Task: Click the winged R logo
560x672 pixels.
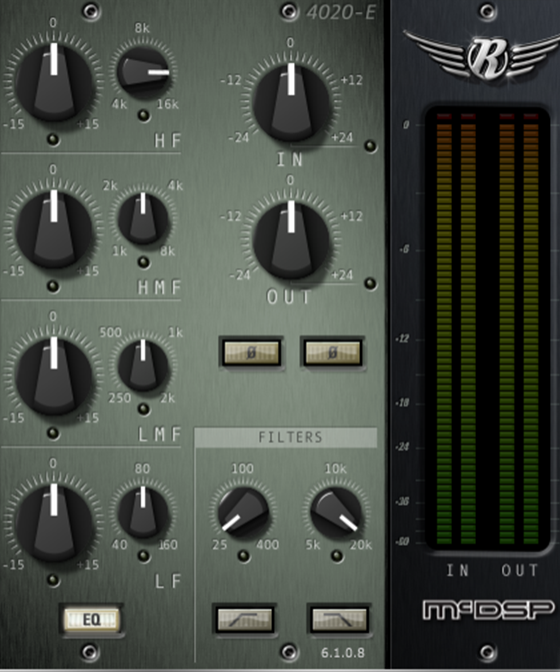Action: (482, 57)
